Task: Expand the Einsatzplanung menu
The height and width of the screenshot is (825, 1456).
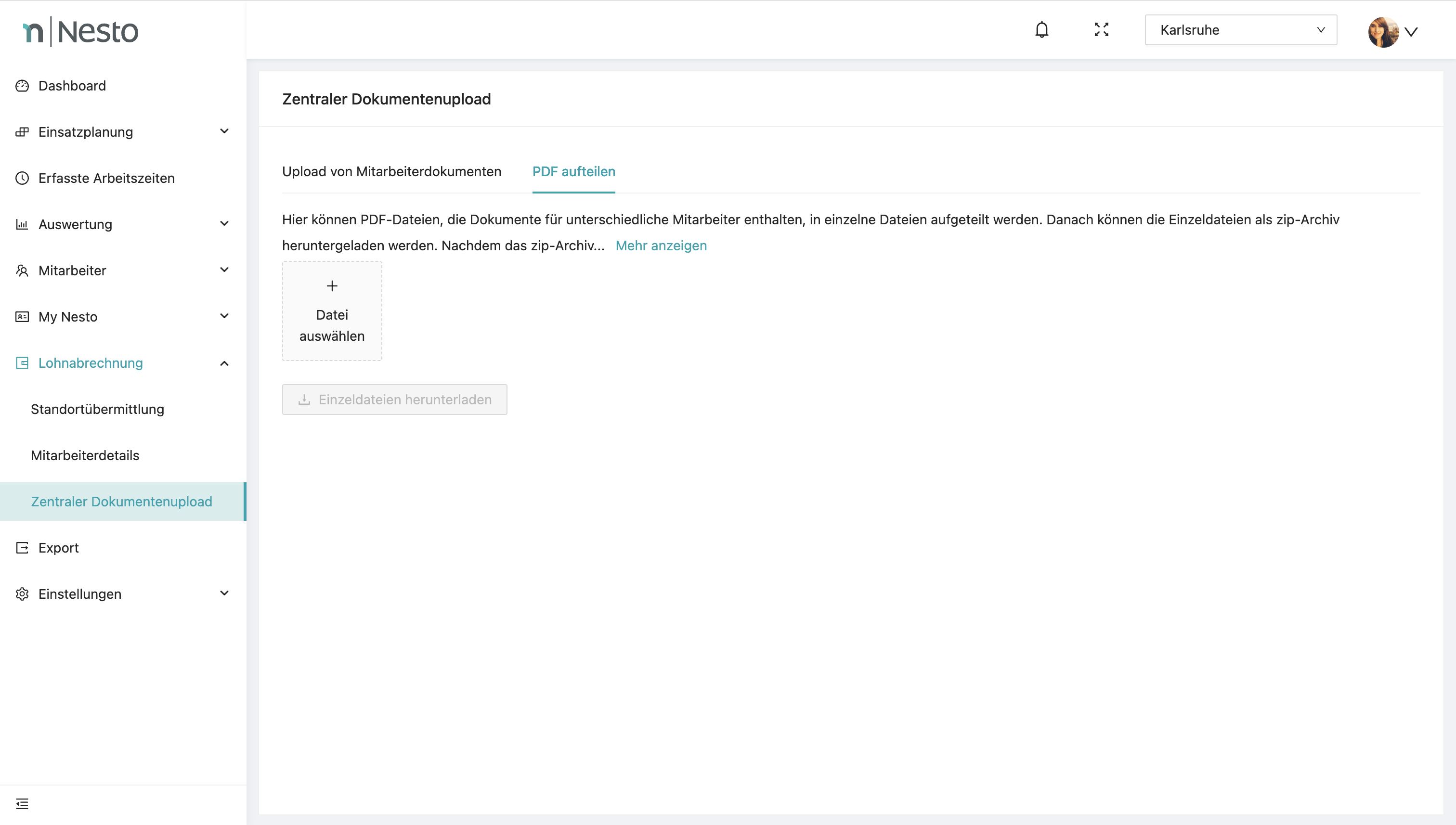Action: [224, 131]
